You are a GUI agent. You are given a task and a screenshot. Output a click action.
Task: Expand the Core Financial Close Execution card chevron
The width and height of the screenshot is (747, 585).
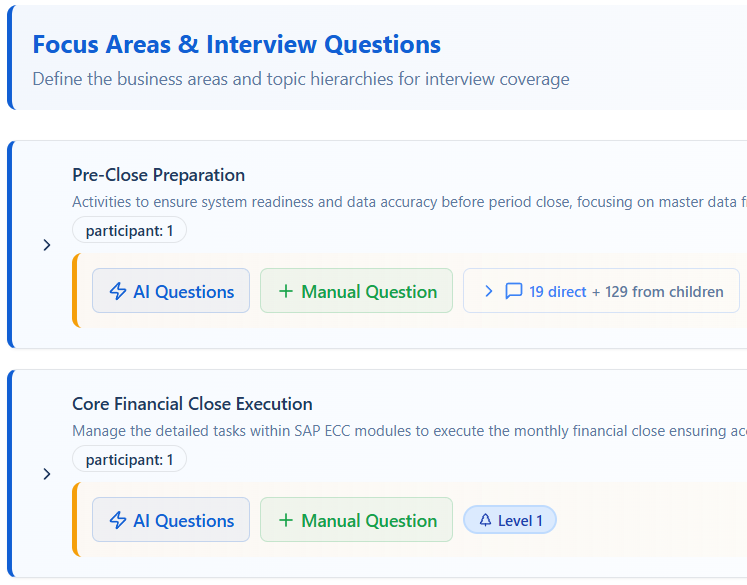pos(46,474)
